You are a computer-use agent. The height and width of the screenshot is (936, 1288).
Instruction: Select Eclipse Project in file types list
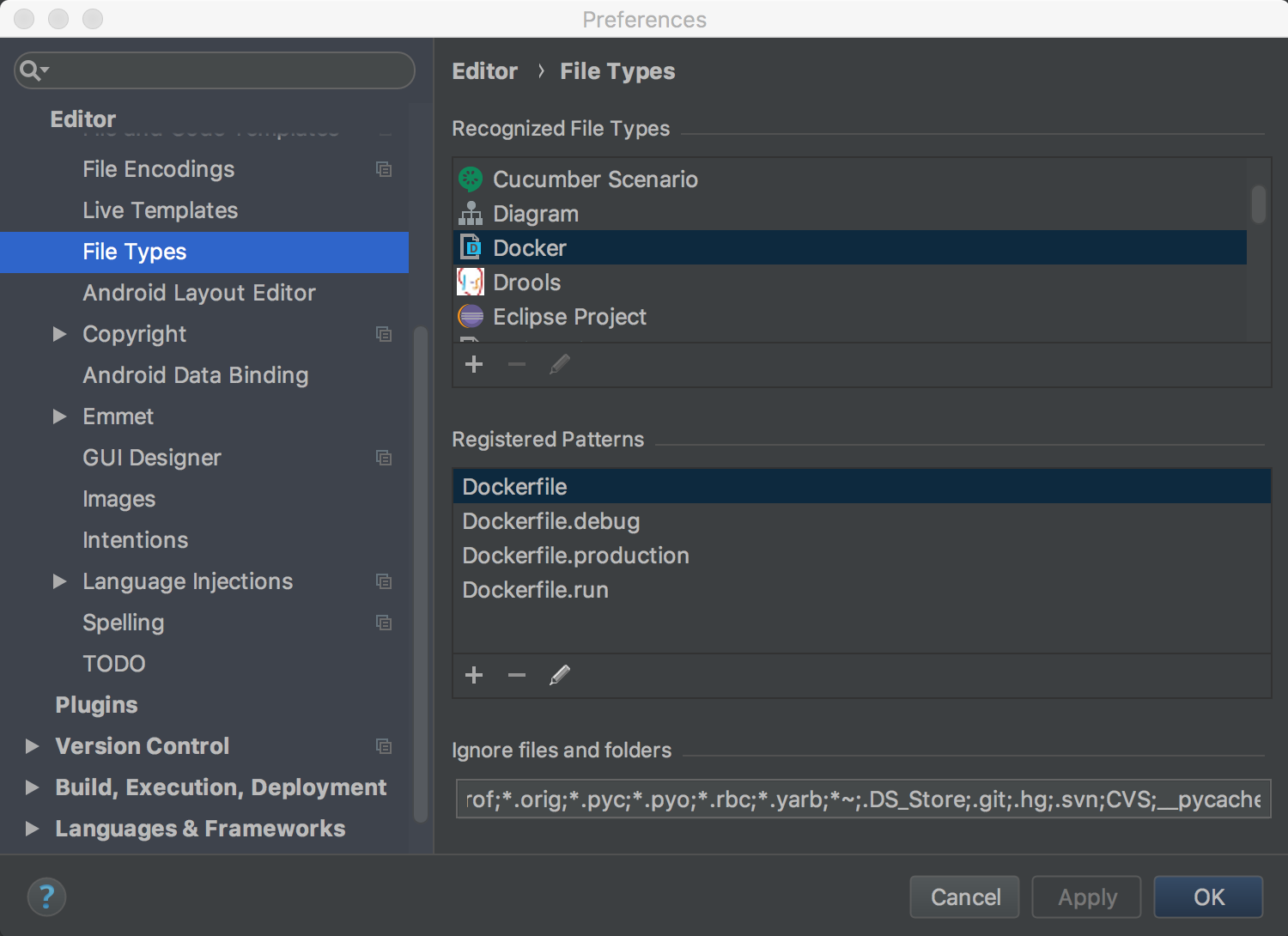click(850, 316)
